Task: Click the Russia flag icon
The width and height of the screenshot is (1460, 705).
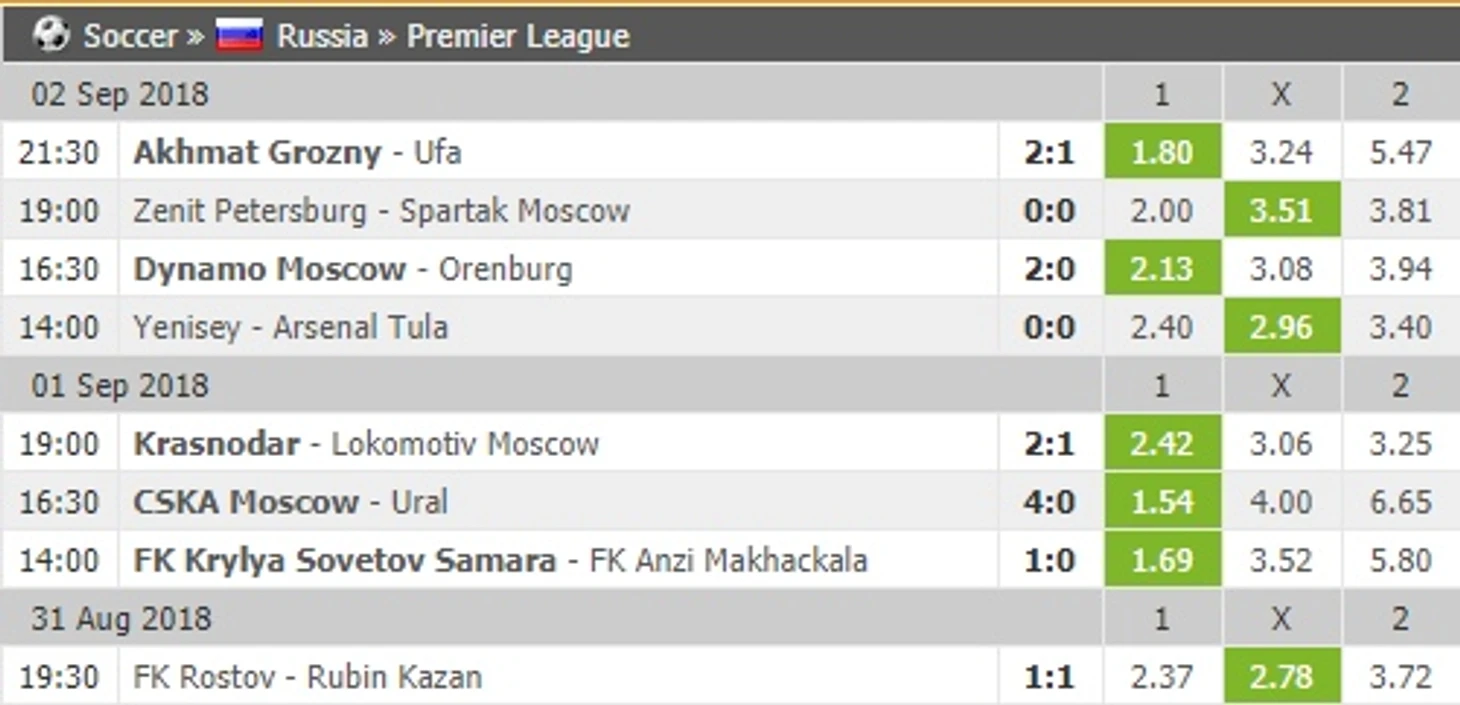Action: click(240, 36)
